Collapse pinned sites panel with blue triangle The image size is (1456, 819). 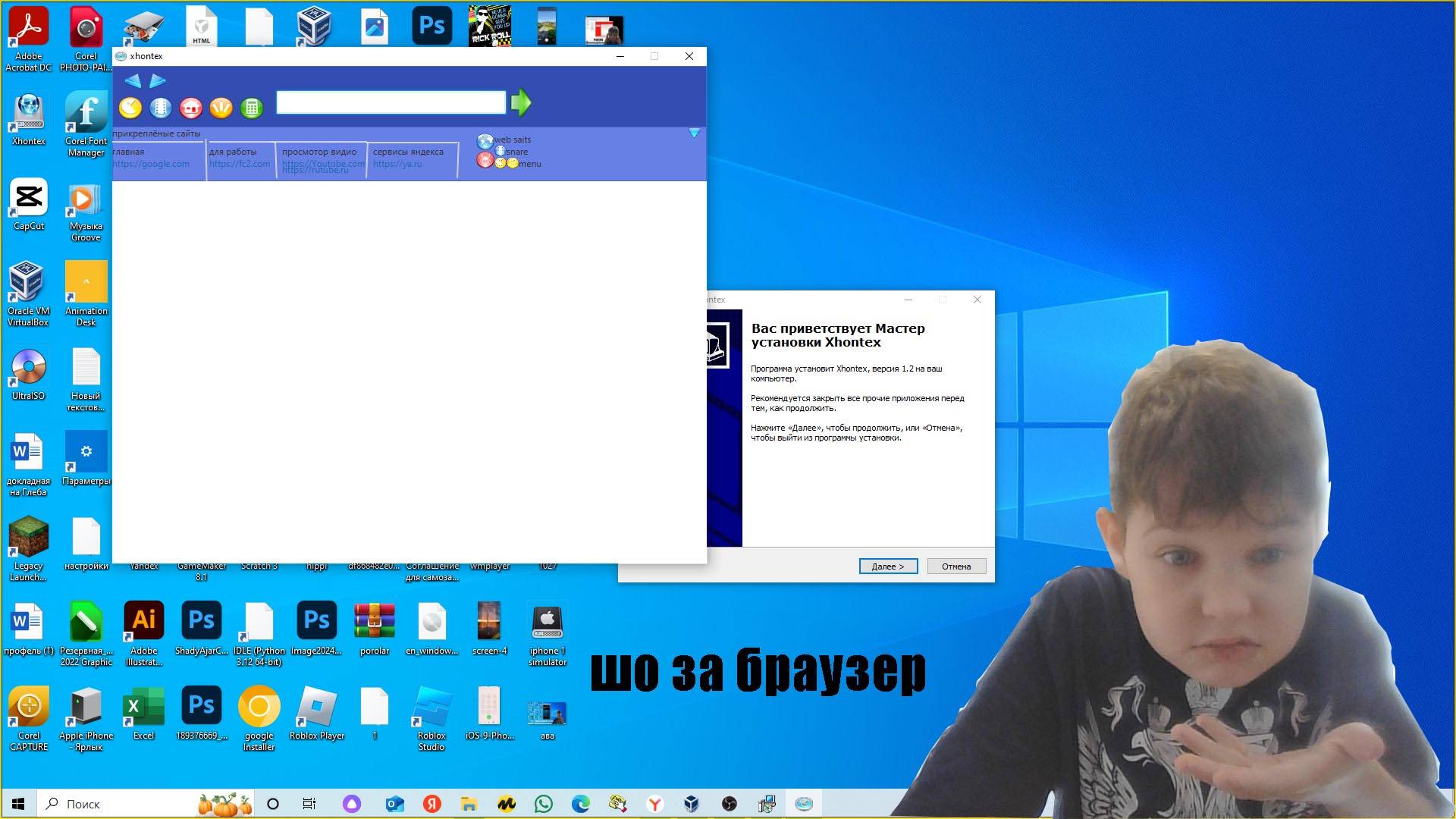694,133
